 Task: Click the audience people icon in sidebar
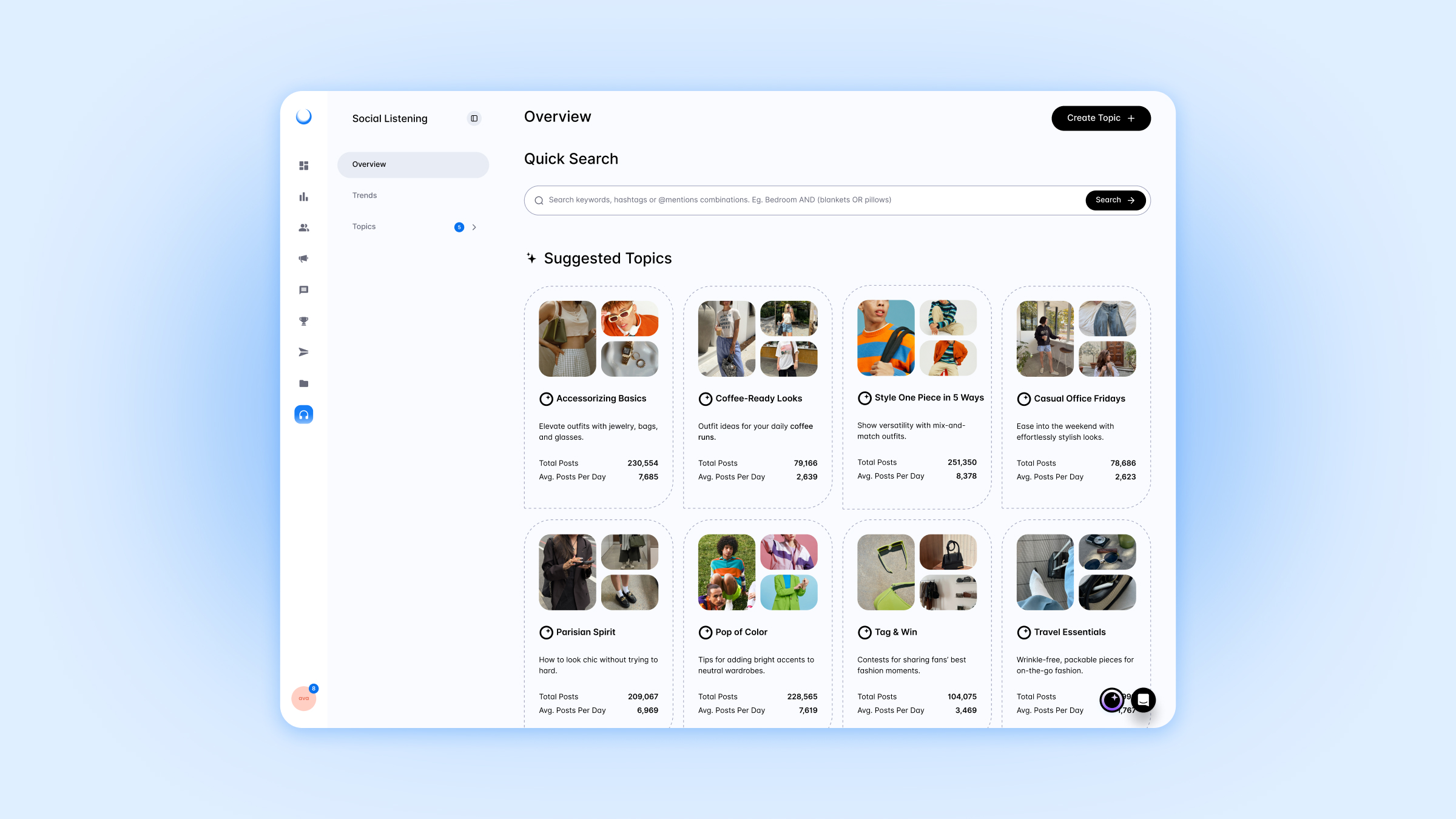tap(304, 227)
